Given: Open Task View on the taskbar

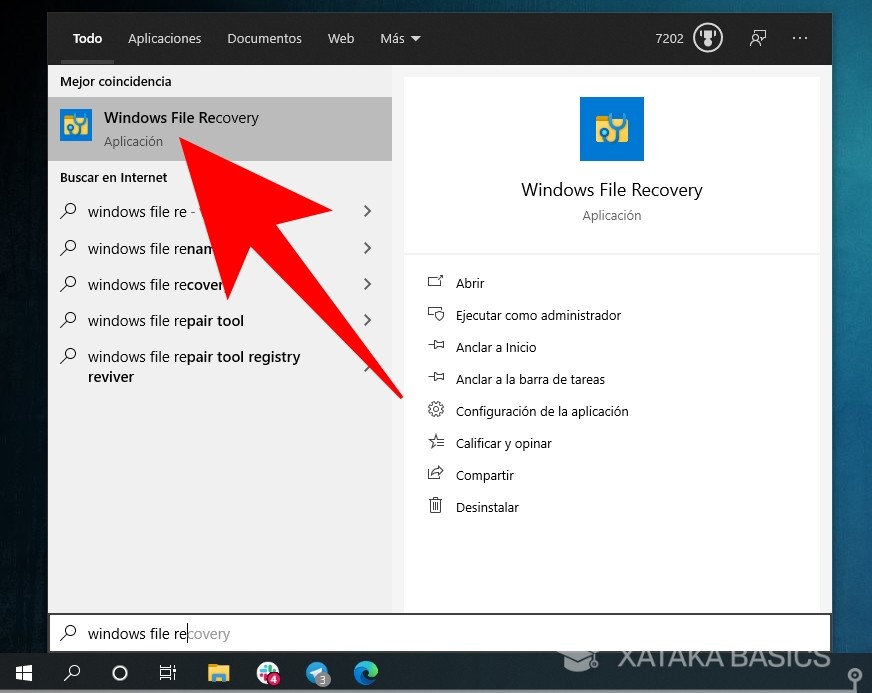Looking at the screenshot, I should point(167,674).
